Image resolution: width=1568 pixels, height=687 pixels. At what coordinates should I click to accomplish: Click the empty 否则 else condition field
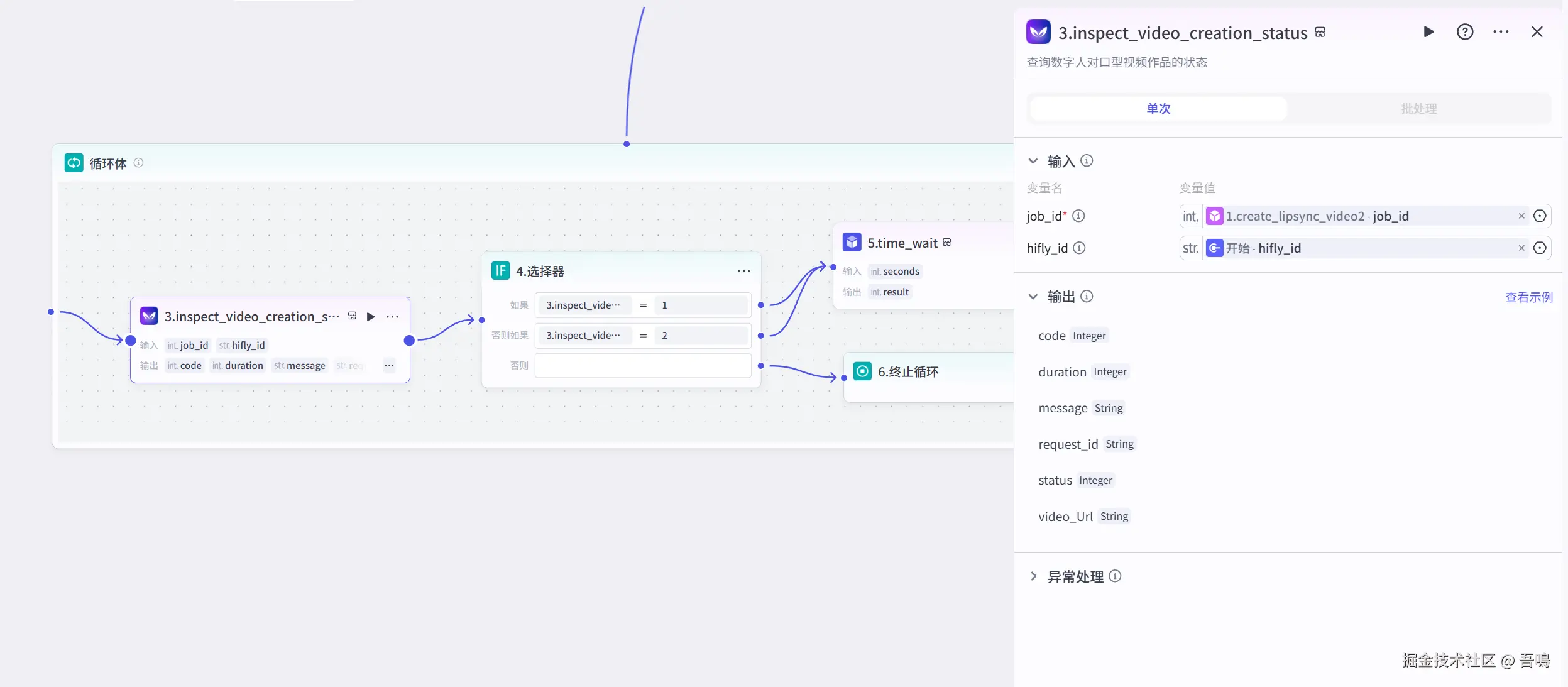click(x=642, y=366)
